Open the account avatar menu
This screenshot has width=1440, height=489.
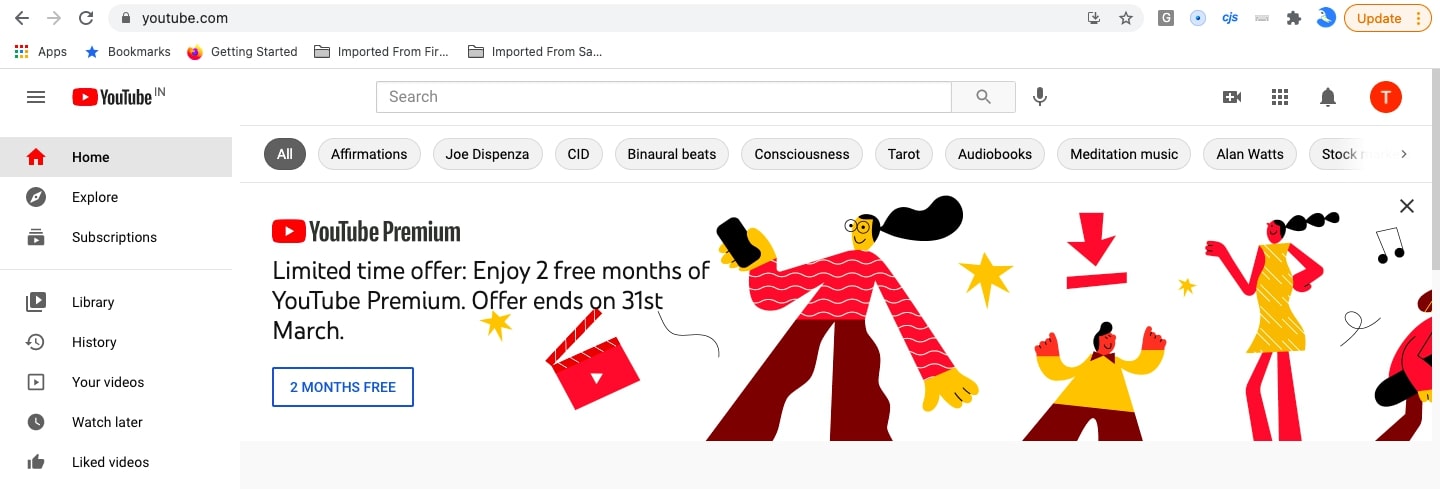click(x=1385, y=97)
